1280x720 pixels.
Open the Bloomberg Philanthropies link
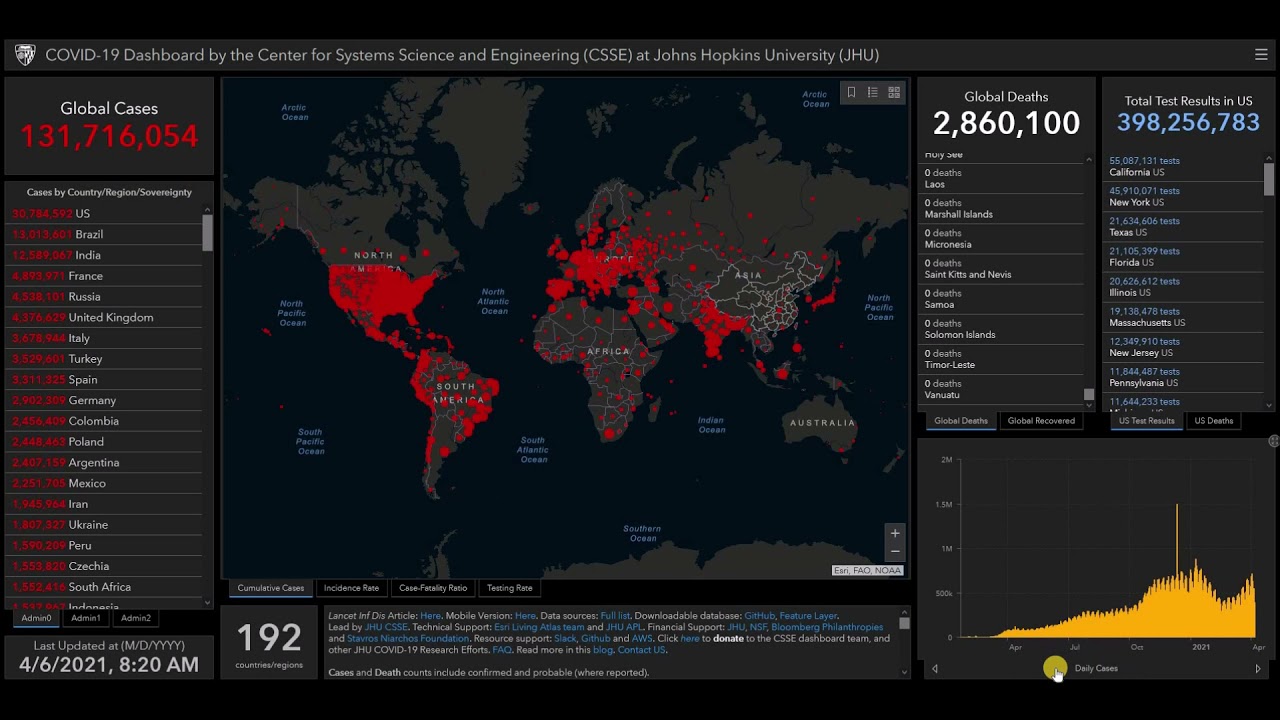[x=827, y=627]
